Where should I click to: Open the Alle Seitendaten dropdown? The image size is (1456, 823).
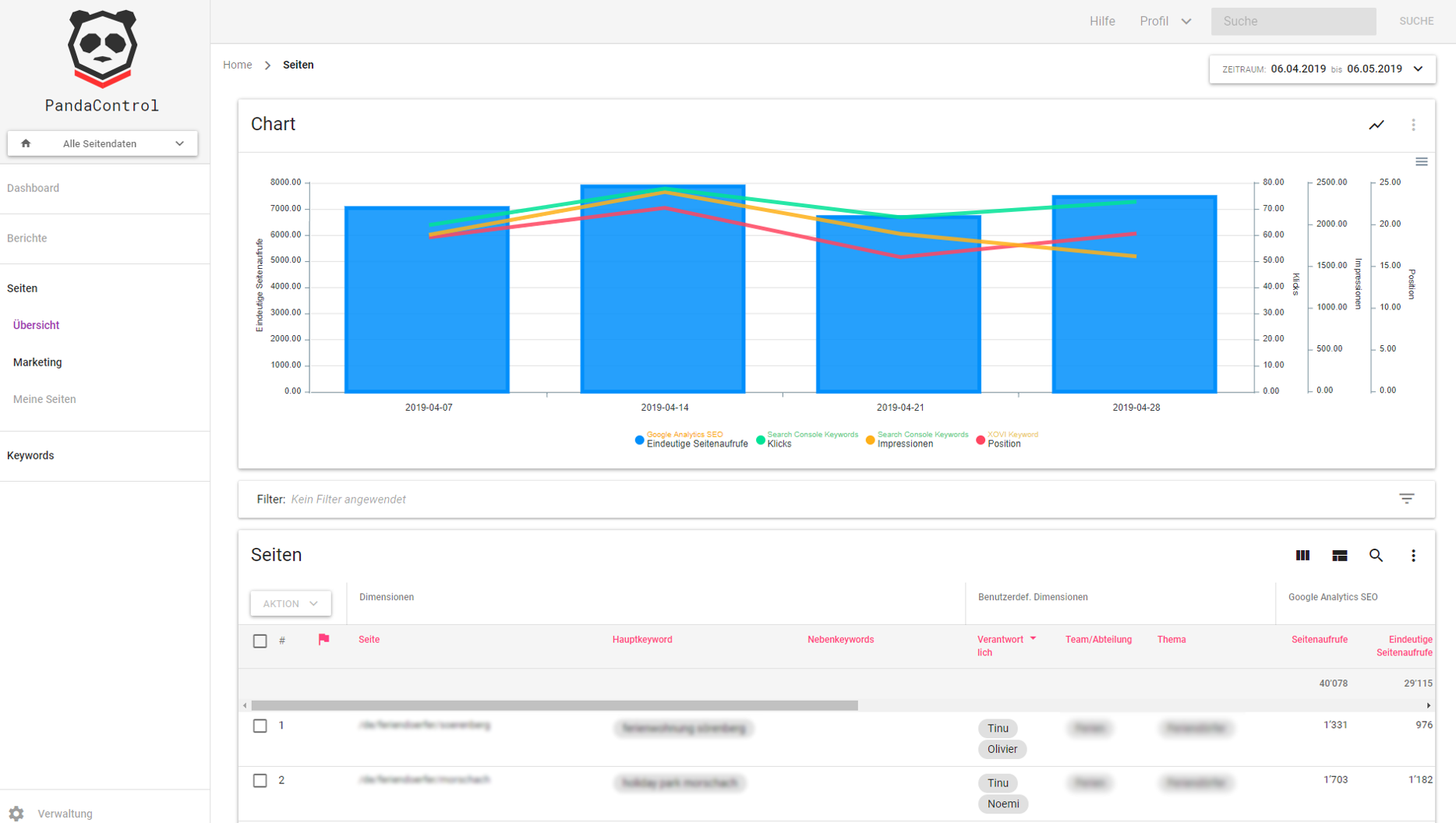(x=102, y=143)
